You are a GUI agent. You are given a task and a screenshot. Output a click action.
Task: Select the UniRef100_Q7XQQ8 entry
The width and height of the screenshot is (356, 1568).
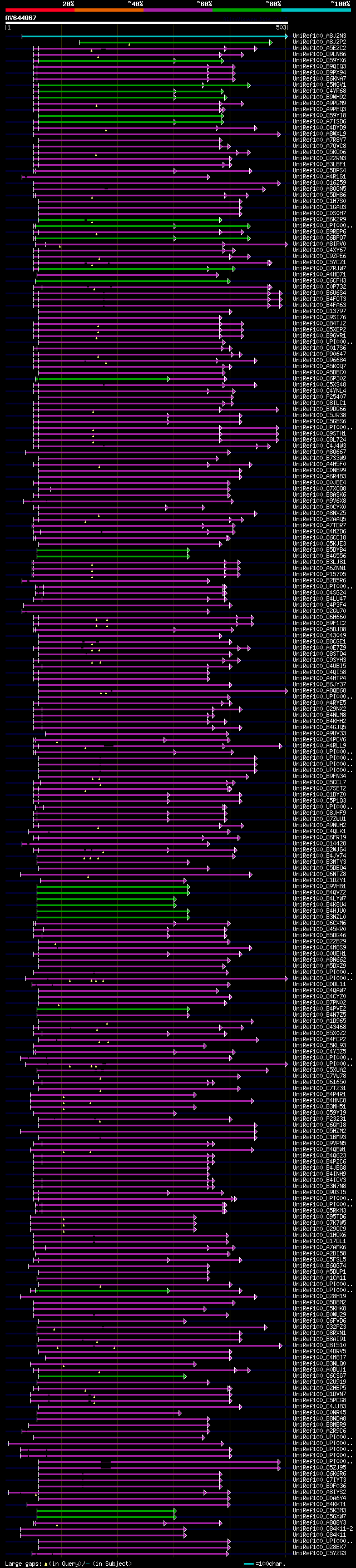pos(319,489)
